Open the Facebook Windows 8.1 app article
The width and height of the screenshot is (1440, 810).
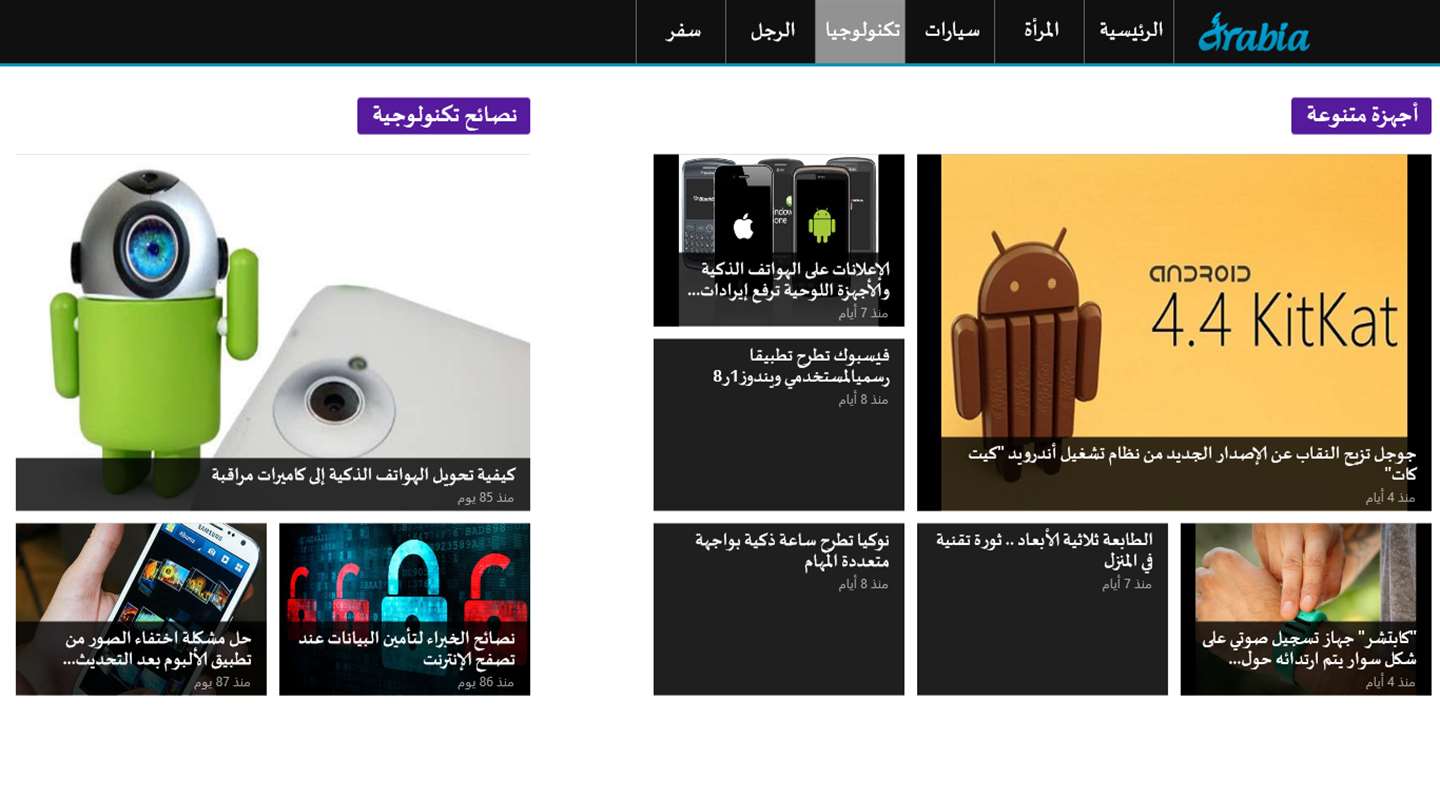(779, 425)
